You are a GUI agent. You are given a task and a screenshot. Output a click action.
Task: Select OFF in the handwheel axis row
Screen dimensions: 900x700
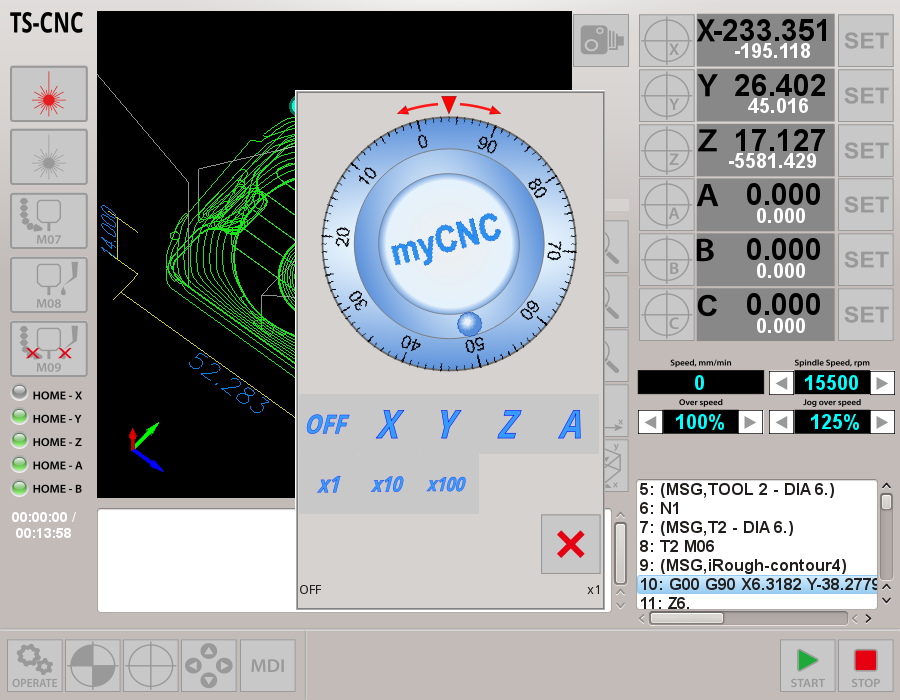pyautogui.click(x=327, y=425)
